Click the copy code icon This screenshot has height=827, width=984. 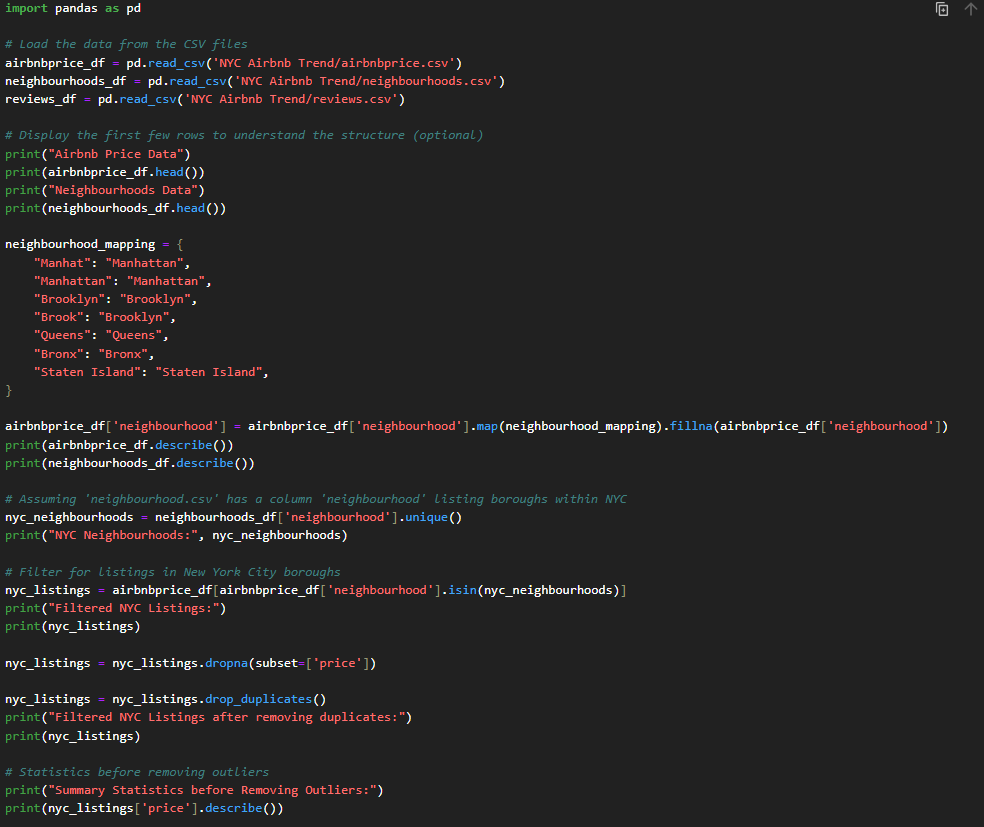coord(941,9)
